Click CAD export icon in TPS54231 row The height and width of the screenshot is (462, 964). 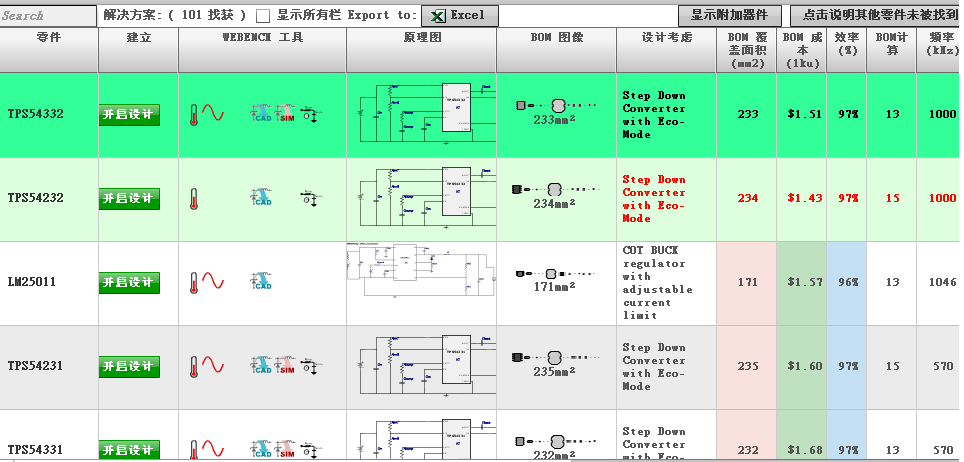coord(261,365)
